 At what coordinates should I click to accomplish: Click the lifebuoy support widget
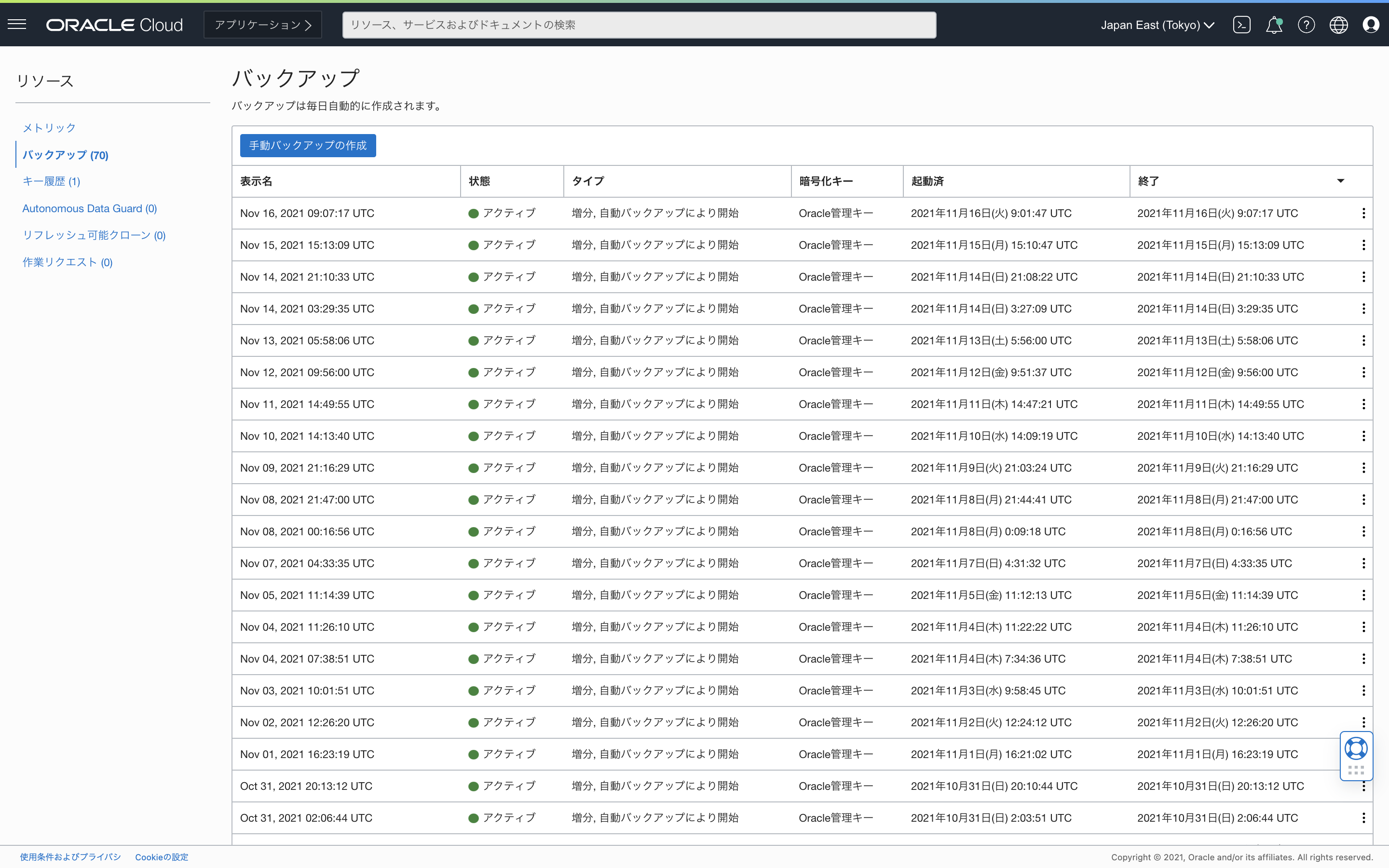tap(1356, 748)
